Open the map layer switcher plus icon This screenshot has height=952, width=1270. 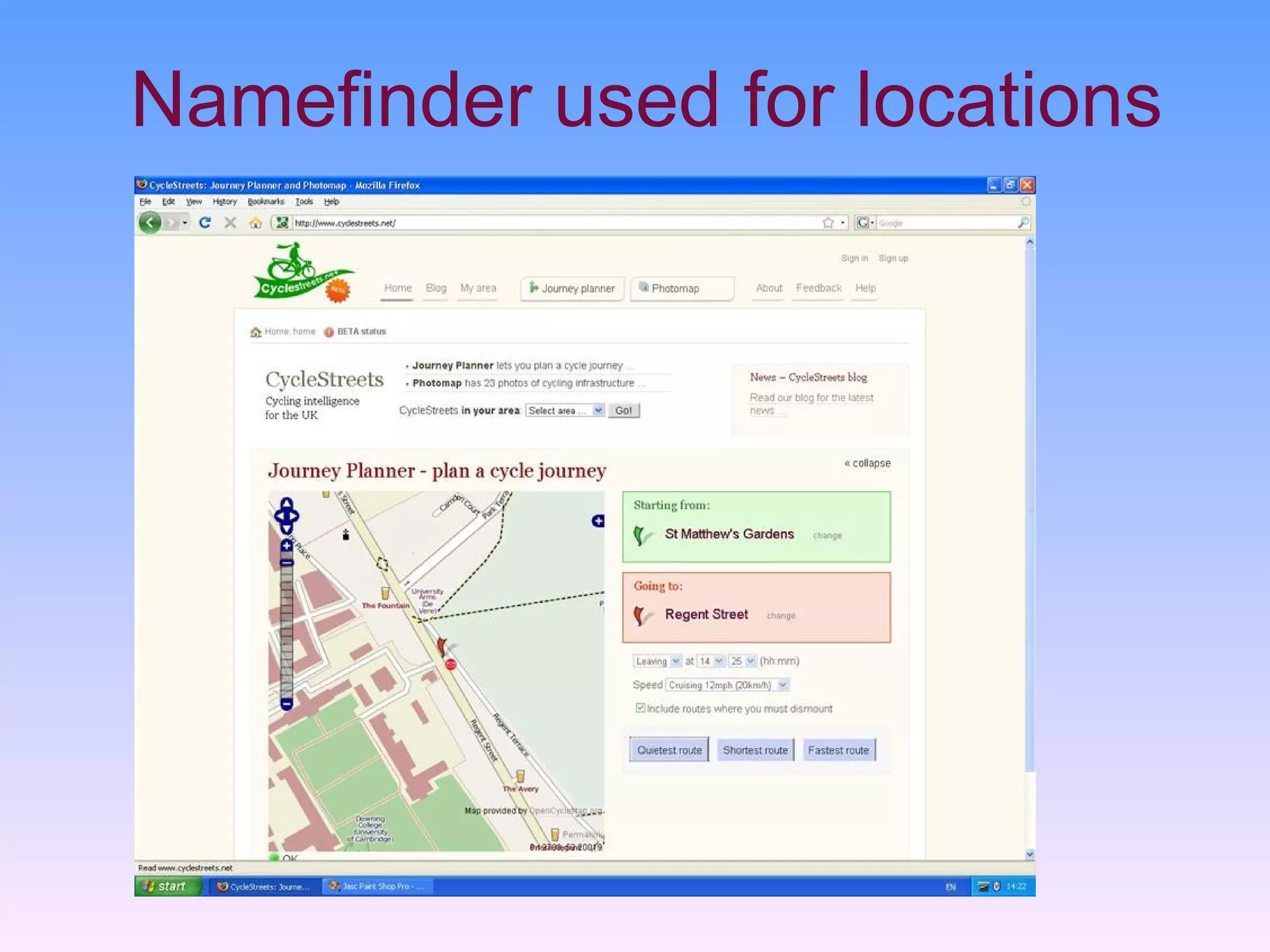pos(598,521)
